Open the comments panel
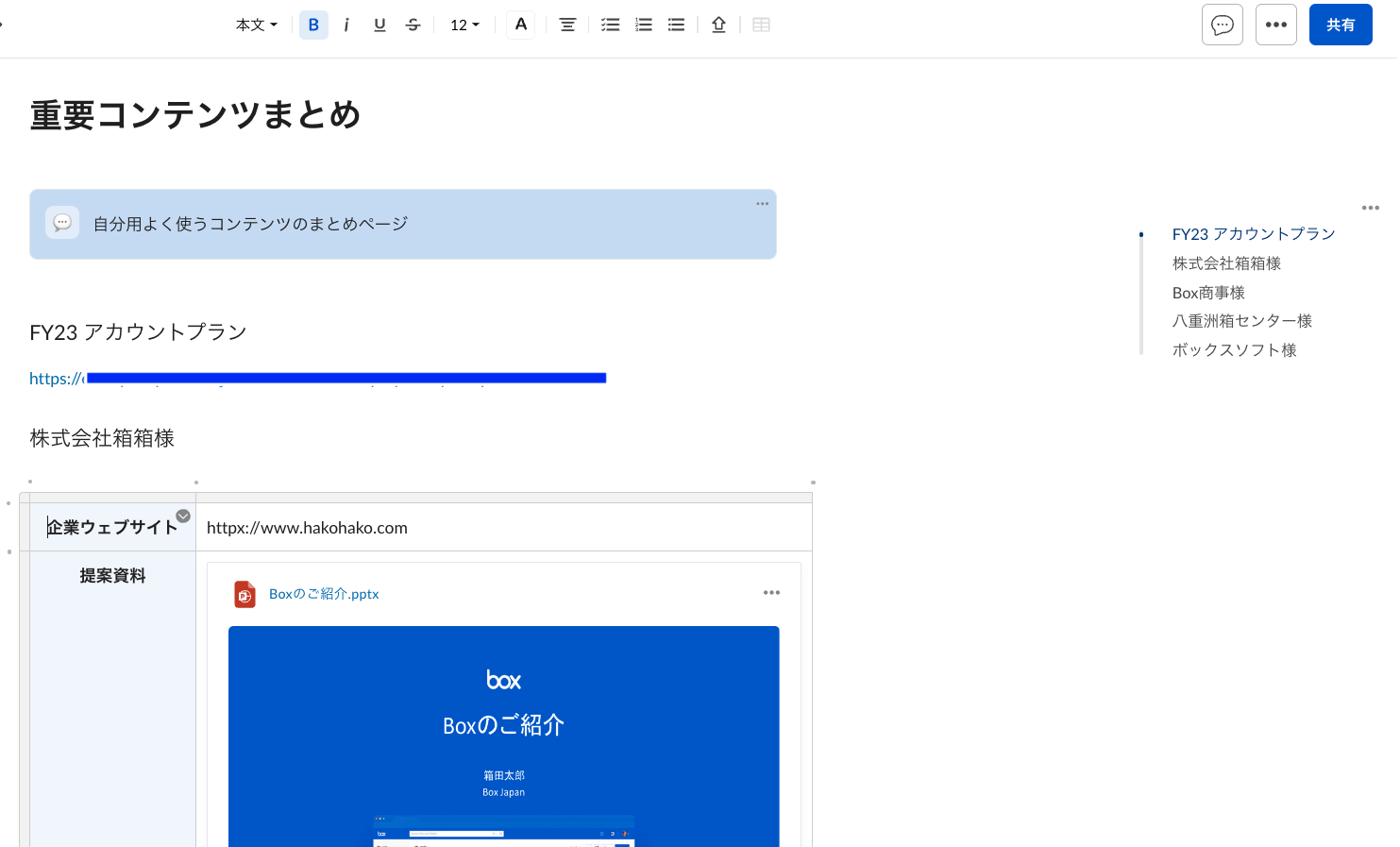The image size is (1400, 847). point(1222,25)
